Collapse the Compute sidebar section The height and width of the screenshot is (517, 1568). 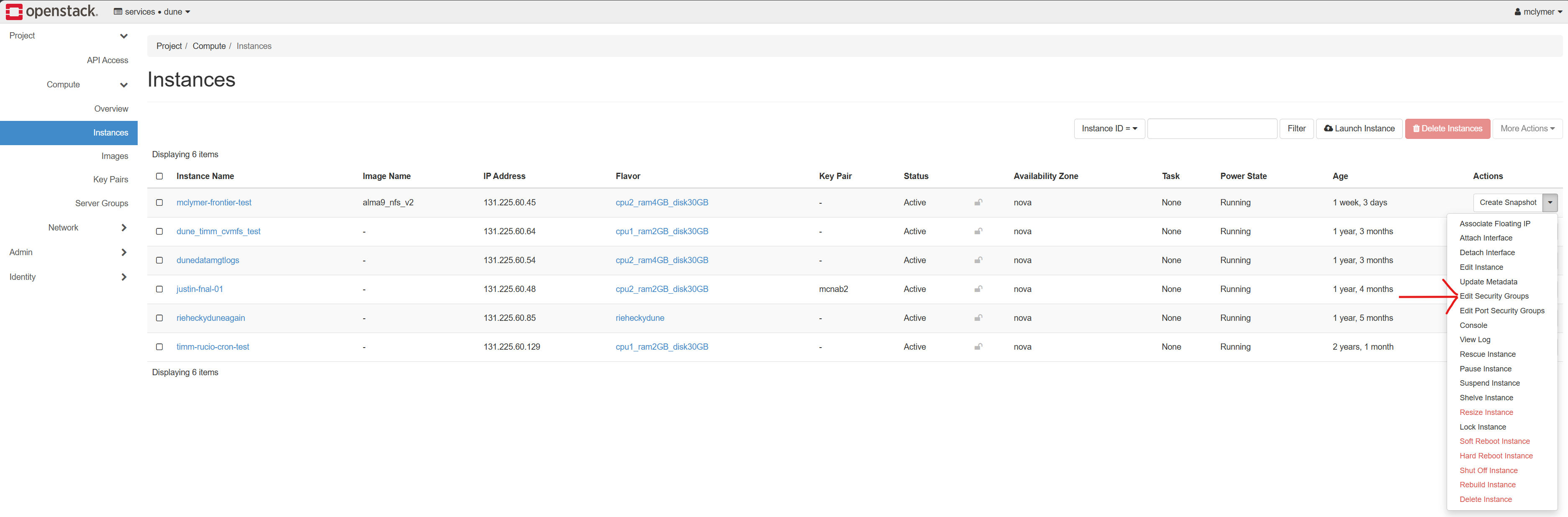(123, 85)
